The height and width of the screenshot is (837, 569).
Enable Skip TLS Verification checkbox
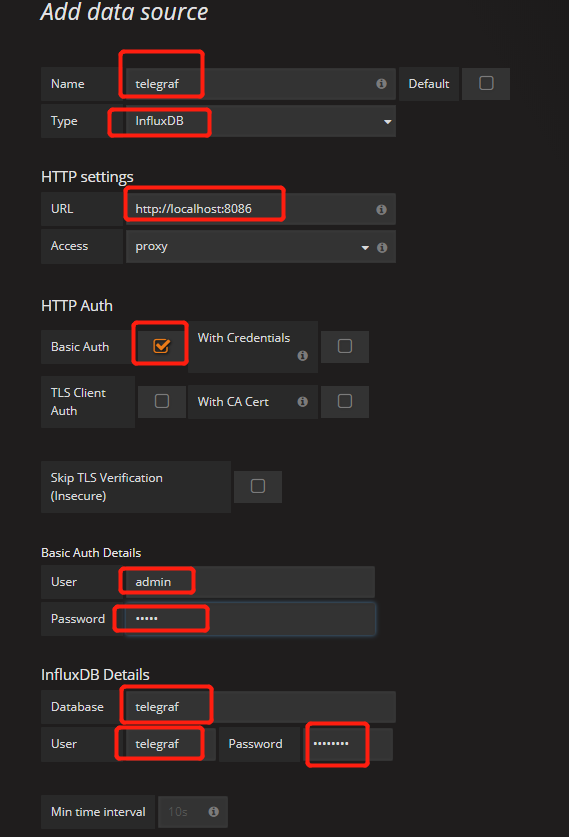(x=258, y=486)
